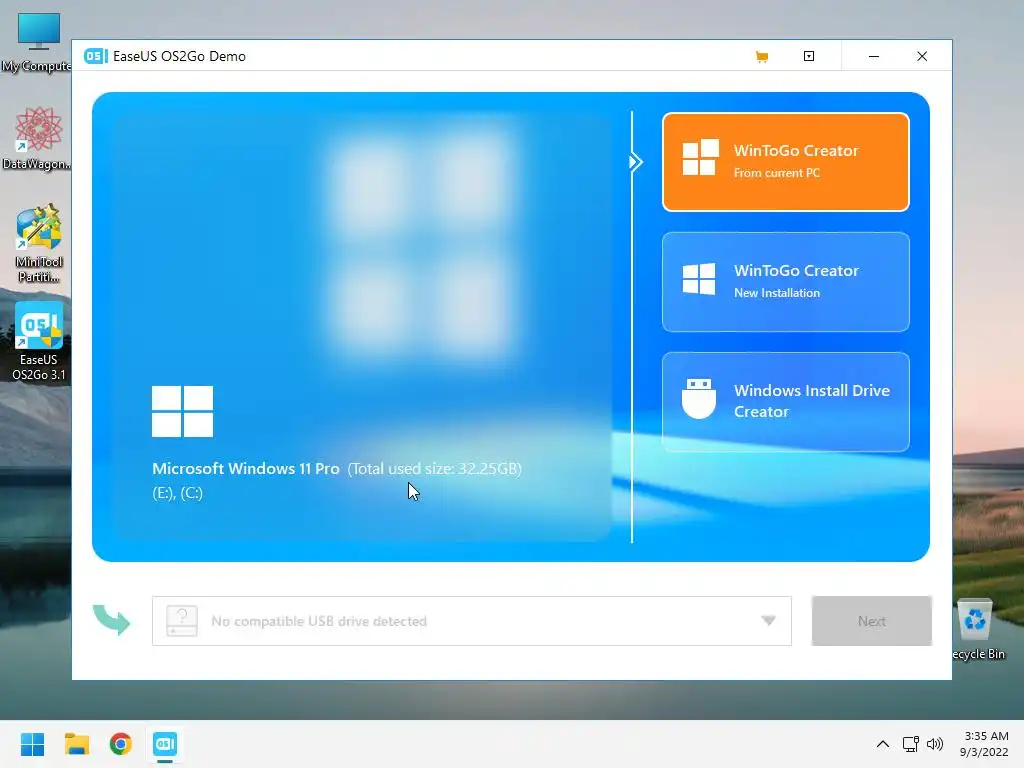Open My Computer desktop icon
1024x768 pixels.
point(38,43)
